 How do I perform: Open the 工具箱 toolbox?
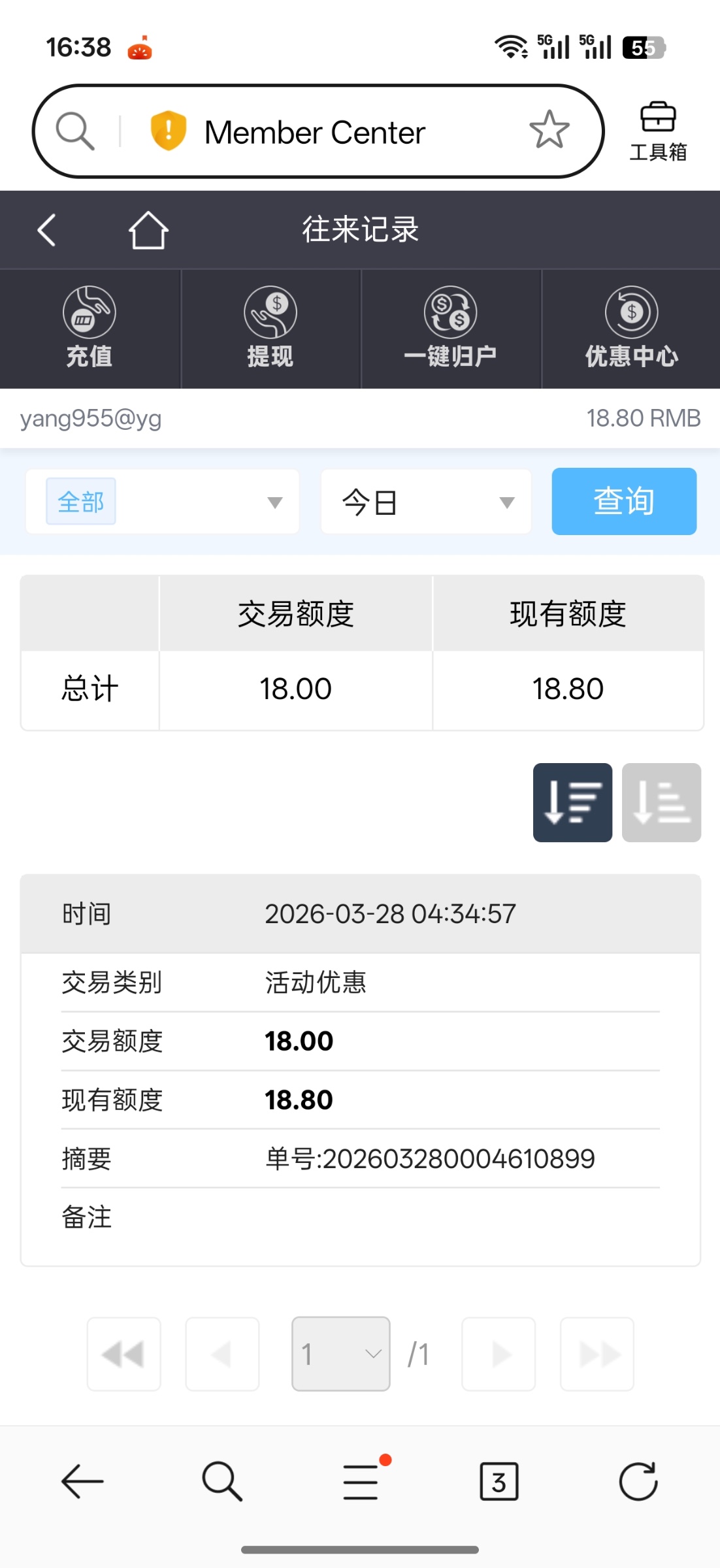coord(657,131)
